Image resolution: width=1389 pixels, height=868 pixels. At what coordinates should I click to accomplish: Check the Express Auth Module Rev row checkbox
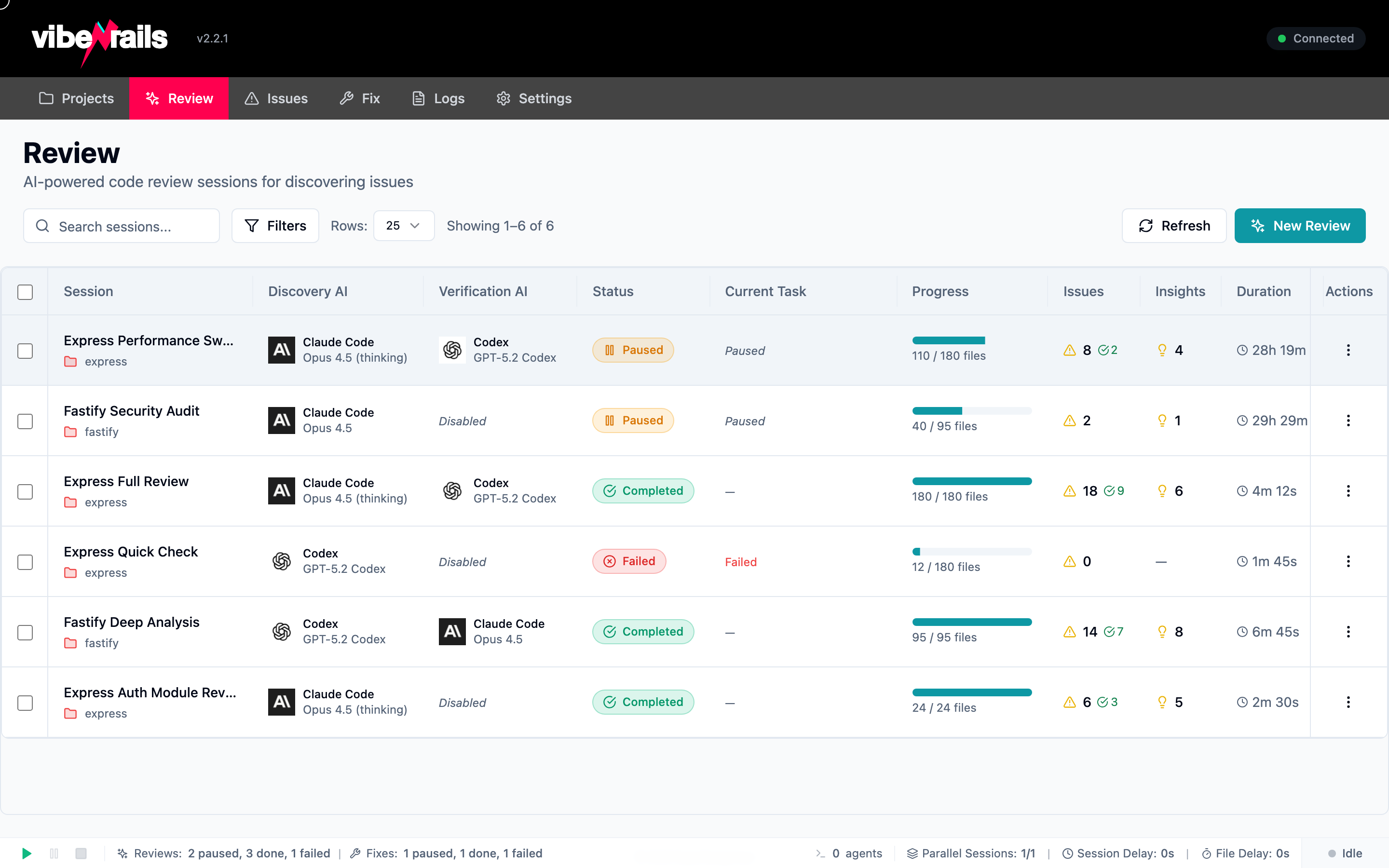(25, 702)
